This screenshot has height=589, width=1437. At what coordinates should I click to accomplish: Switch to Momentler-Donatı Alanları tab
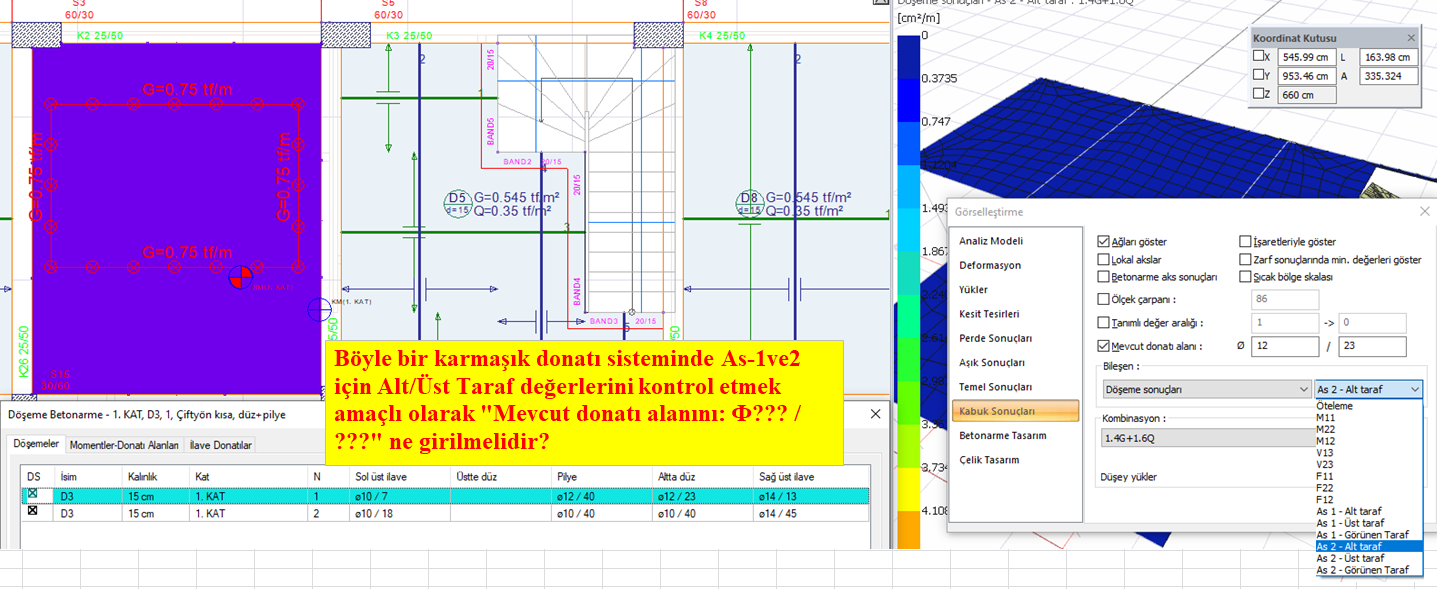click(124, 445)
